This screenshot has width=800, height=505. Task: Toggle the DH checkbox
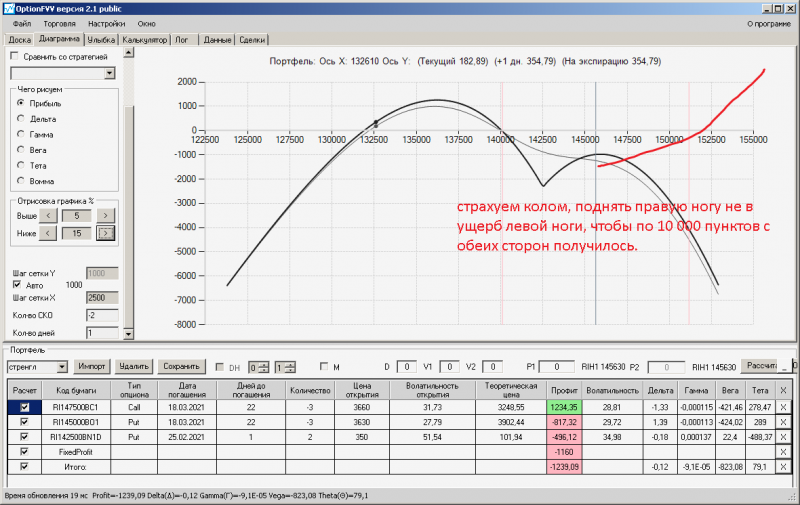[x=220, y=367]
